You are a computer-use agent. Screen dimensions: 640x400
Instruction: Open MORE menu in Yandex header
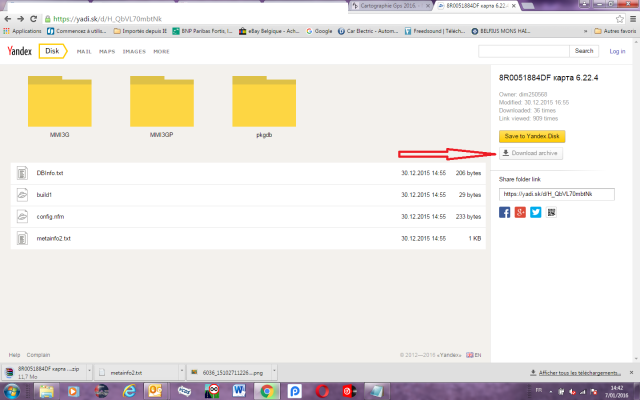click(161, 50)
